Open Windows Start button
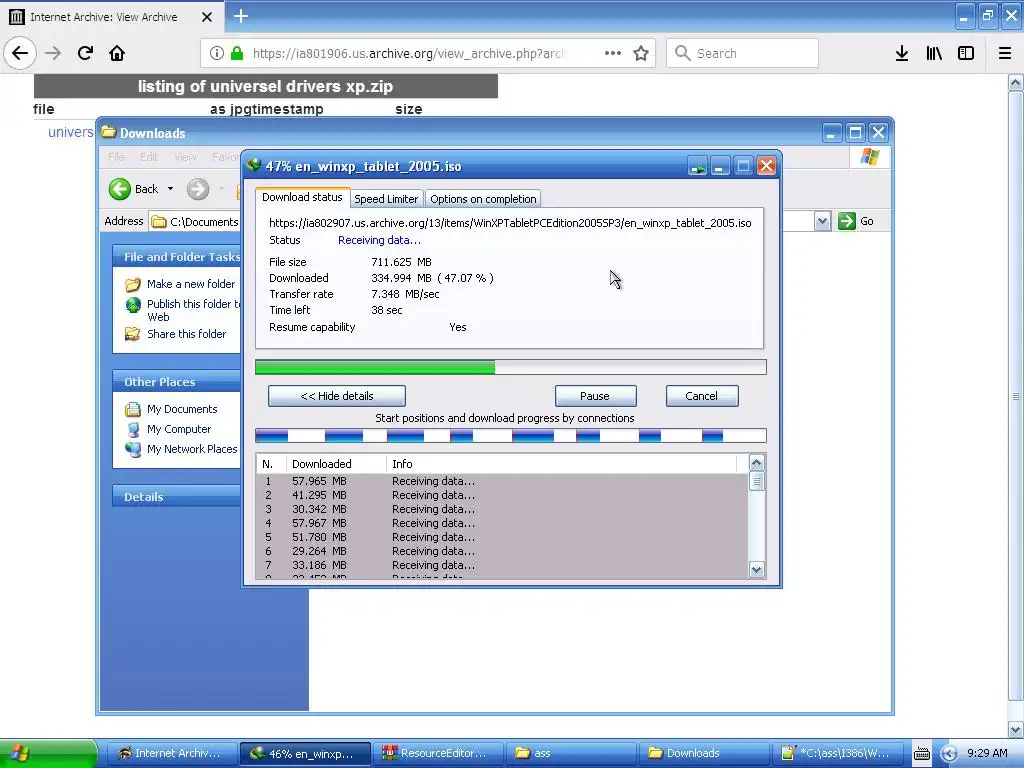Image resolution: width=1024 pixels, height=768 pixels. coord(48,753)
